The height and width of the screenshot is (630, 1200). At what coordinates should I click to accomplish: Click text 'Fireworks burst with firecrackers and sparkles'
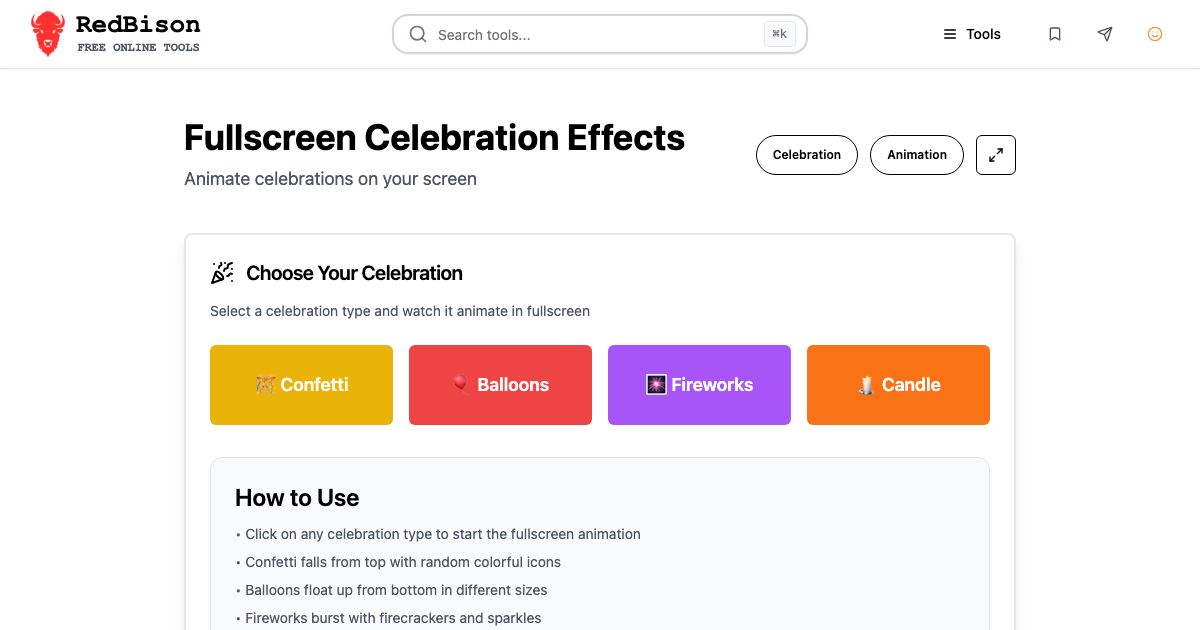tap(393, 618)
